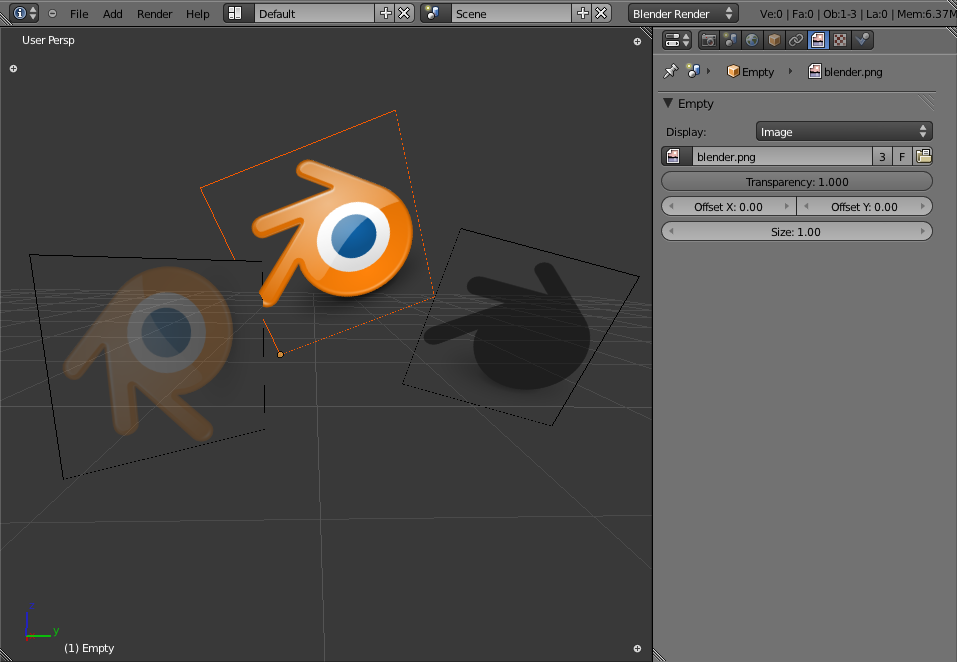This screenshot has height=662, width=957.
Task: Open the World properties tab
Action: (x=752, y=40)
